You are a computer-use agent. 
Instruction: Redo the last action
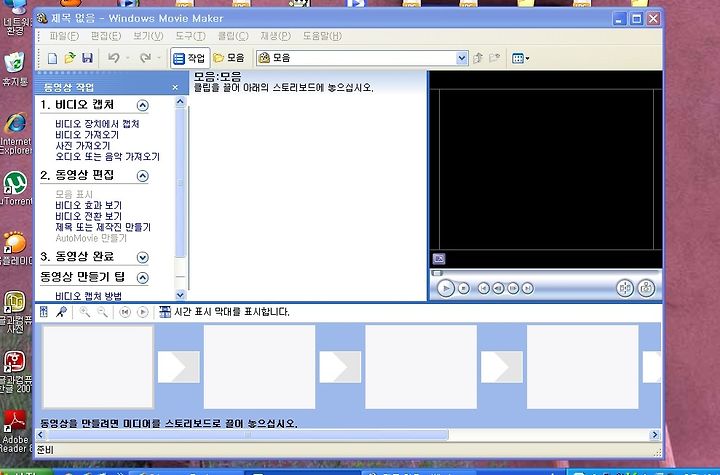(x=145, y=58)
